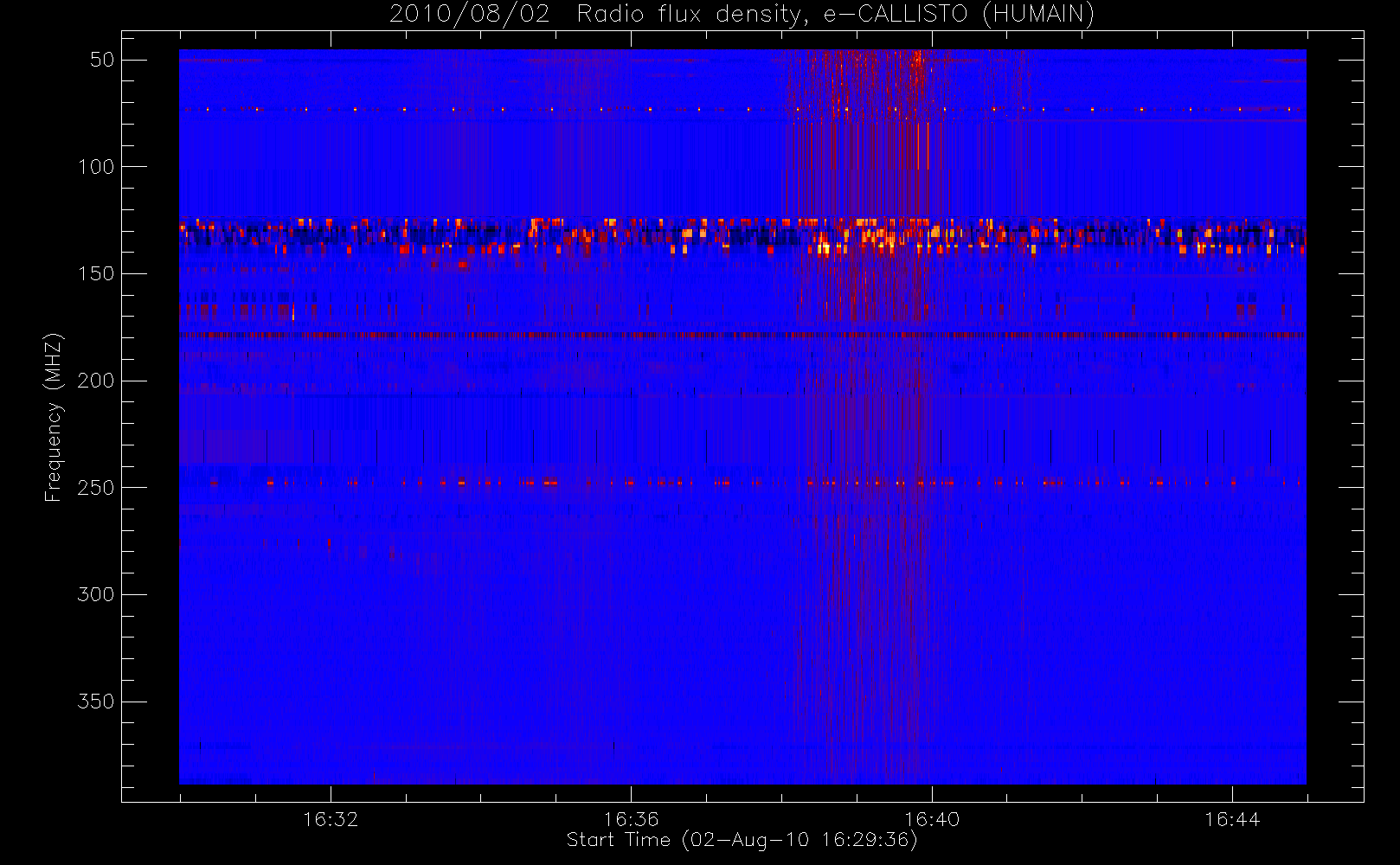Click the 'Frequency (MHZ)' axis label
Image resolution: width=1400 pixels, height=865 pixels.
(x=54, y=417)
